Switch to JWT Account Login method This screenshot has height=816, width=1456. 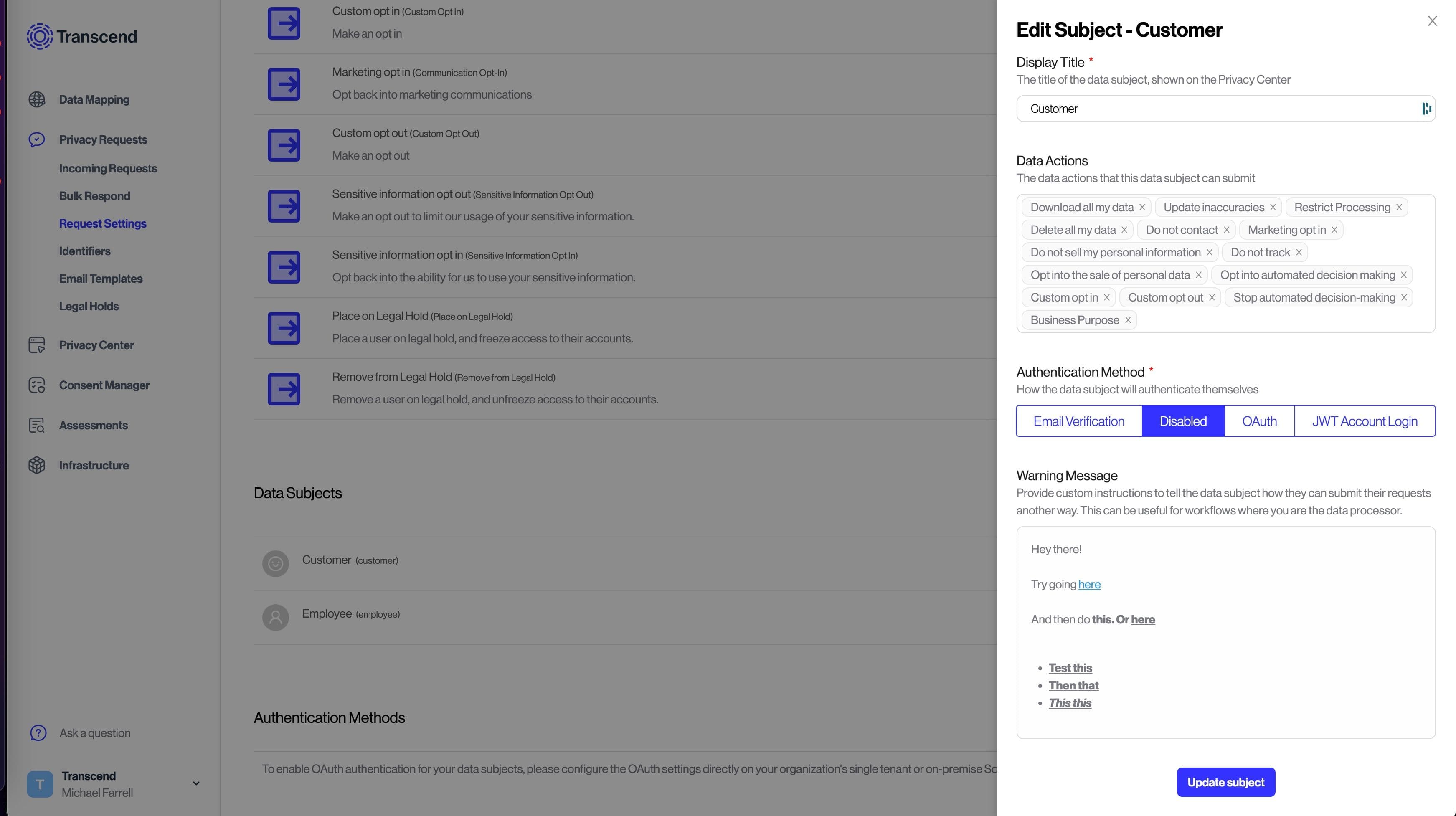pos(1364,421)
